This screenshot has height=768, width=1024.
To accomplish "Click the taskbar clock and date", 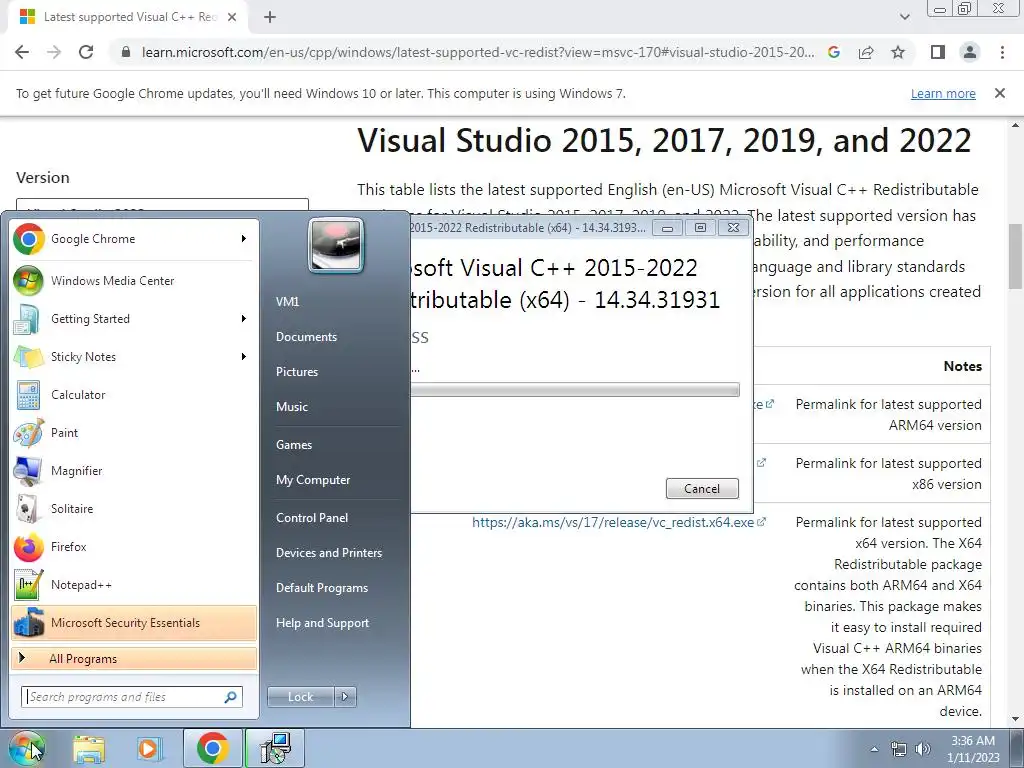I will 973,749.
